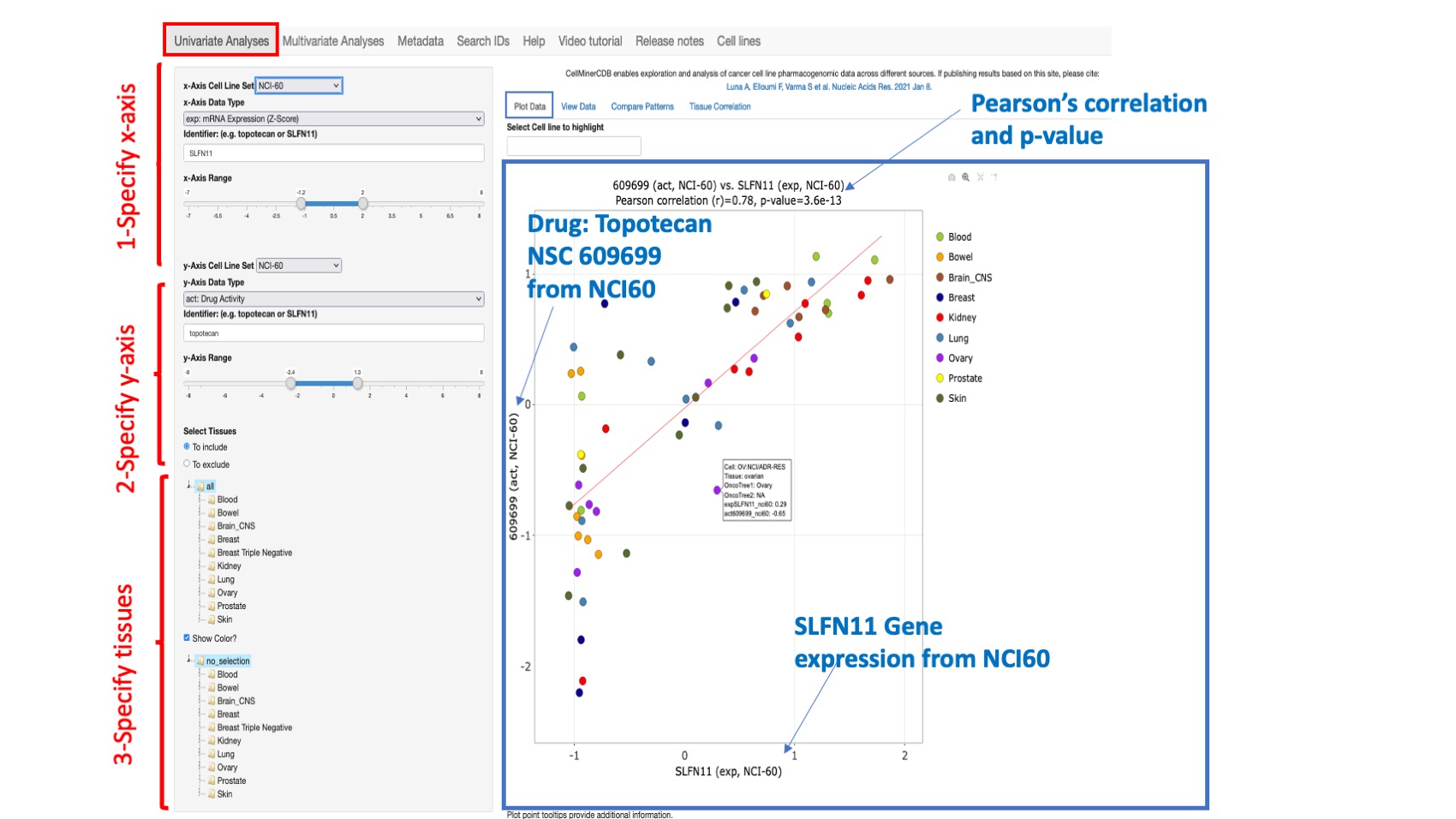The width and height of the screenshot is (1456, 819).
Task: Download the plot as PNG via camera icon
Action: [x=952, y=178]
